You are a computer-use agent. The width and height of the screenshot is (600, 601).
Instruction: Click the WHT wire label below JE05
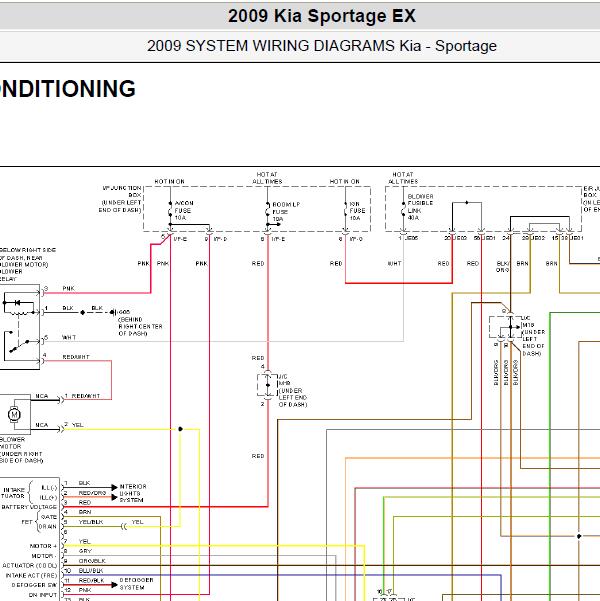394,264
